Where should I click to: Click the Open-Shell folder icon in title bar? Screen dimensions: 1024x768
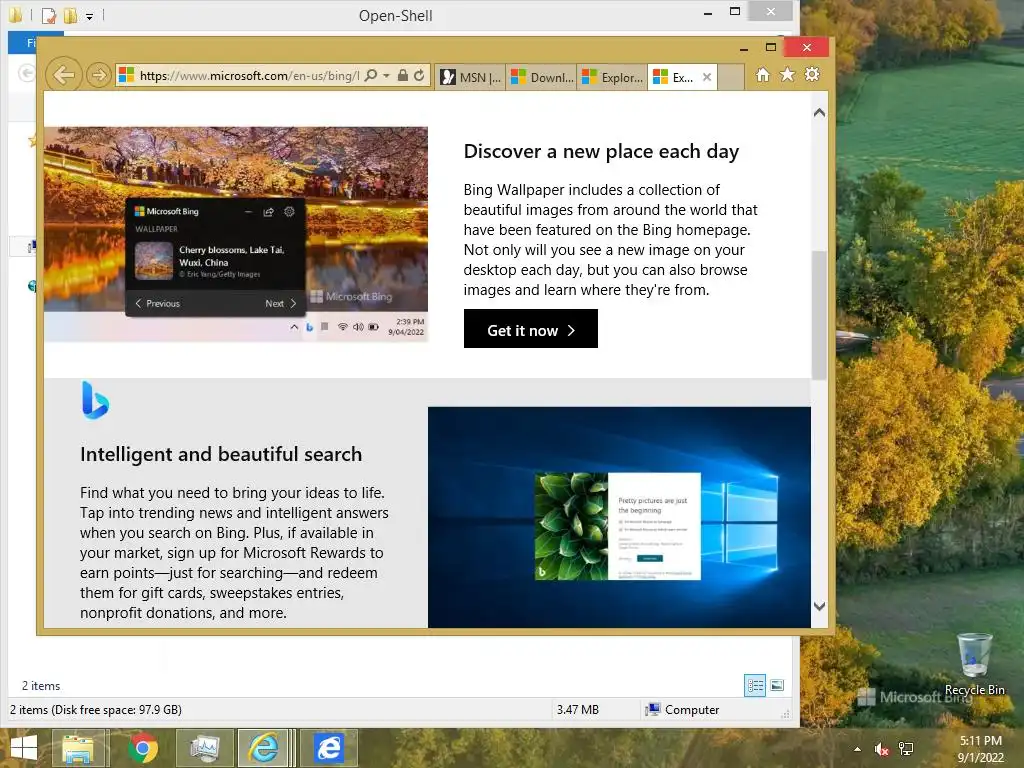tap(15, 14)
